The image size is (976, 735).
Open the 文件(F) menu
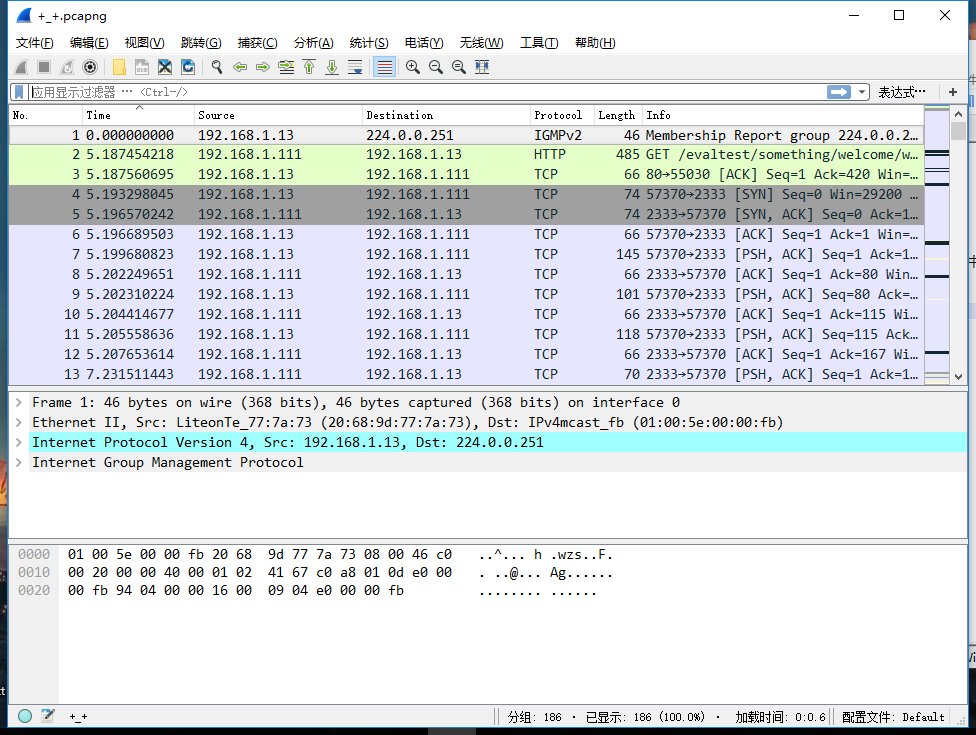pyautogui.click(x=34, y=43)
